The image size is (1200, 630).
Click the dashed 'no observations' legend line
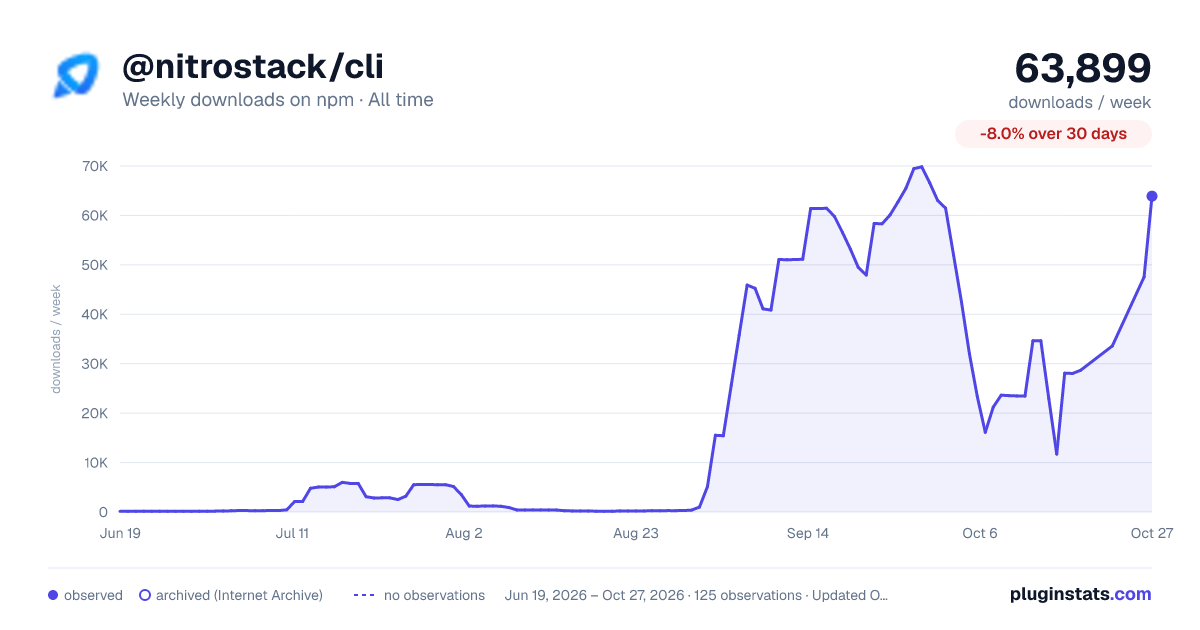point(364,595)
